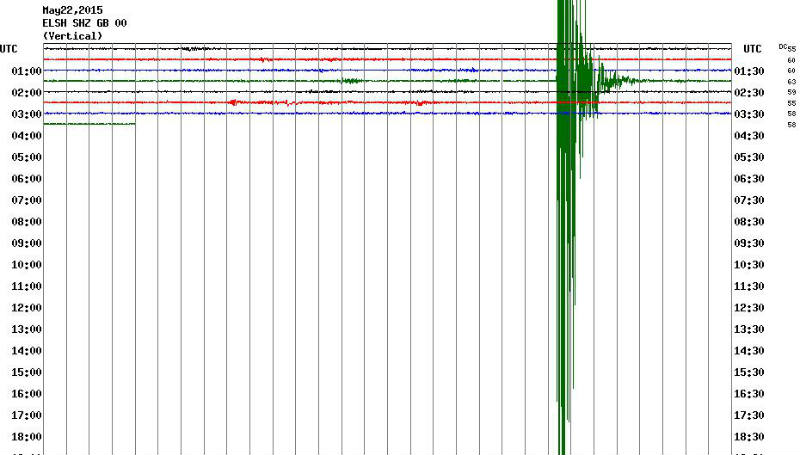
Task: Click the UTC label on left axis
Action: [x=10, y=49]
